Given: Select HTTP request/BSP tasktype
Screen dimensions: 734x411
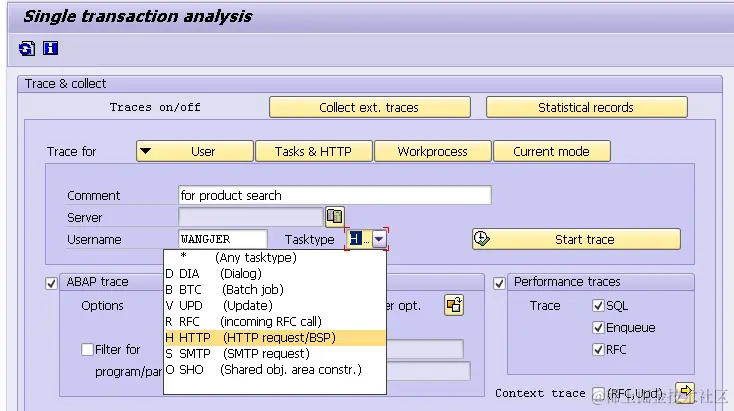Looking at the screenshot, I should pyautogui.click(x=275, y=338).
